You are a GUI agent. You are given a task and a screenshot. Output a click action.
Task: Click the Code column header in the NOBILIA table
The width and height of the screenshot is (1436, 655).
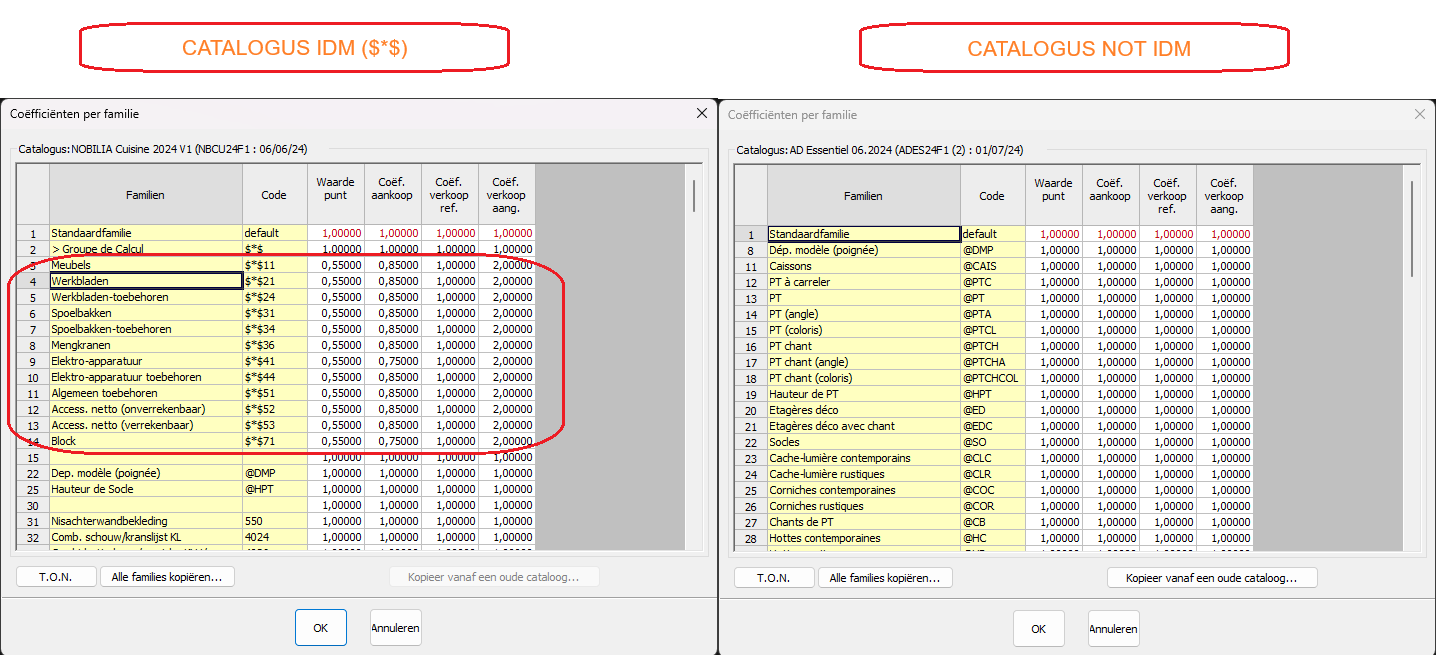pos(274,195)
